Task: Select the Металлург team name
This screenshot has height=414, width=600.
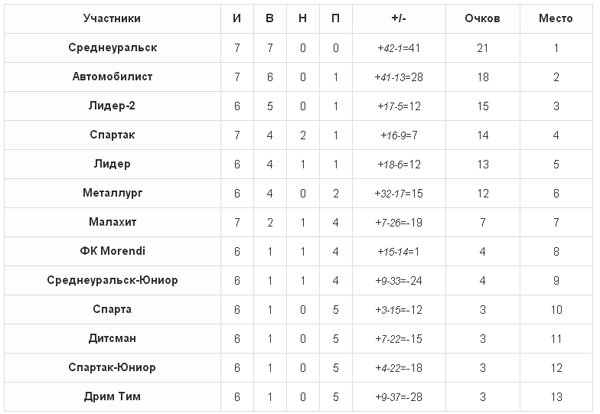Action: (x=112, y=193)
